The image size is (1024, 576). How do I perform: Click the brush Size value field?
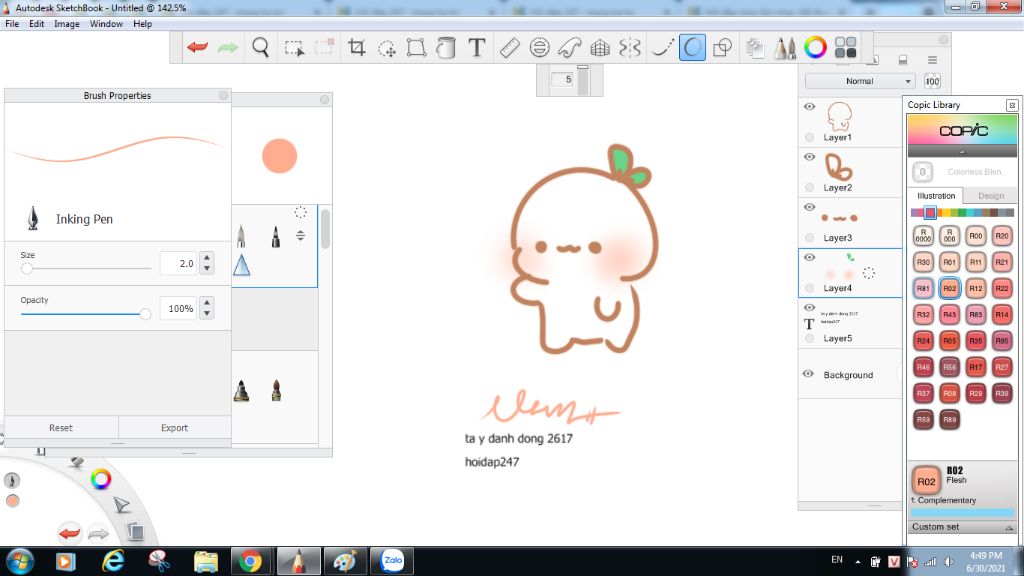(x=178, y=263)
